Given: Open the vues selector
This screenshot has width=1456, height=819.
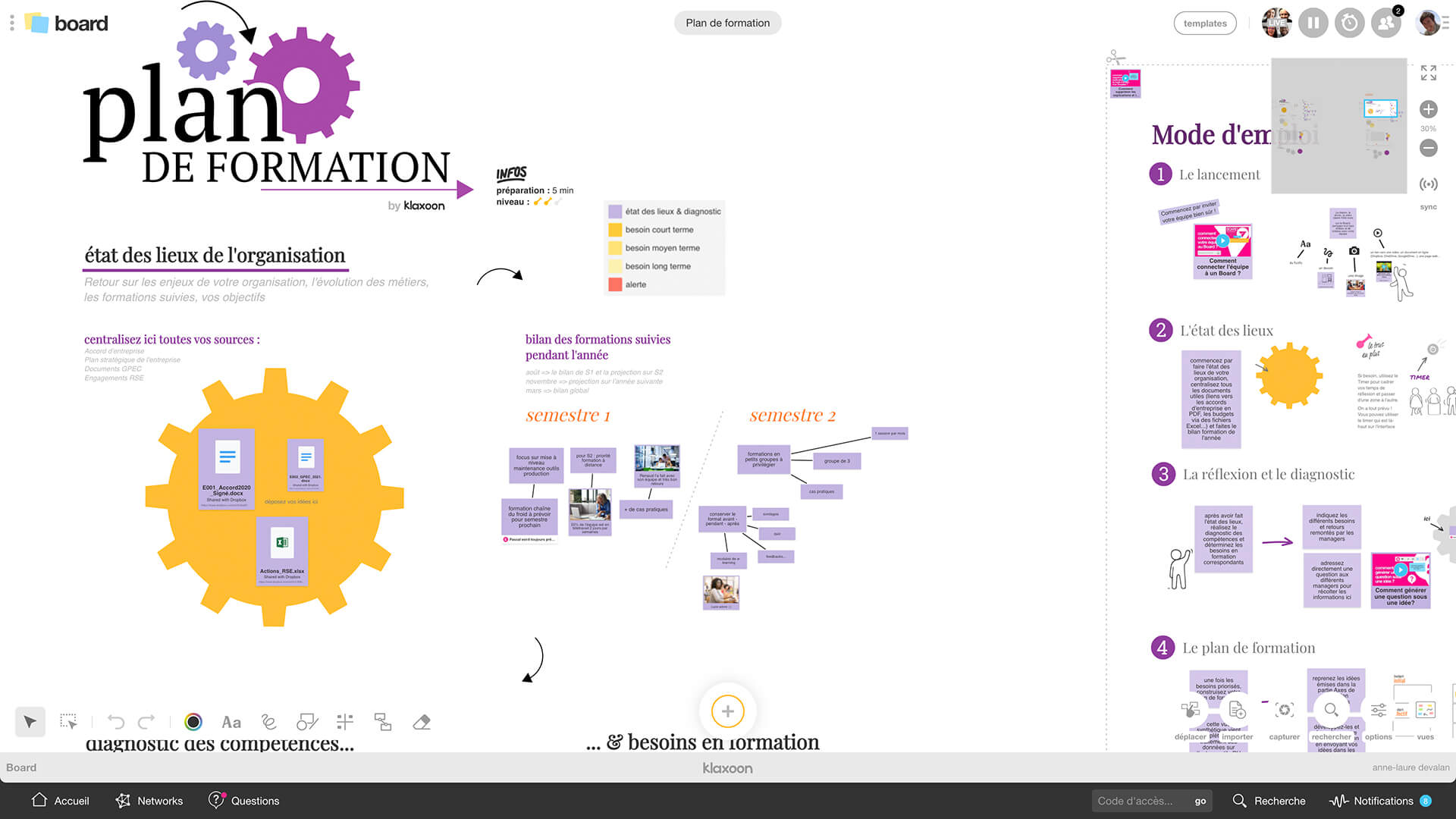Looking at the screenshot, I should point(1424,711).
